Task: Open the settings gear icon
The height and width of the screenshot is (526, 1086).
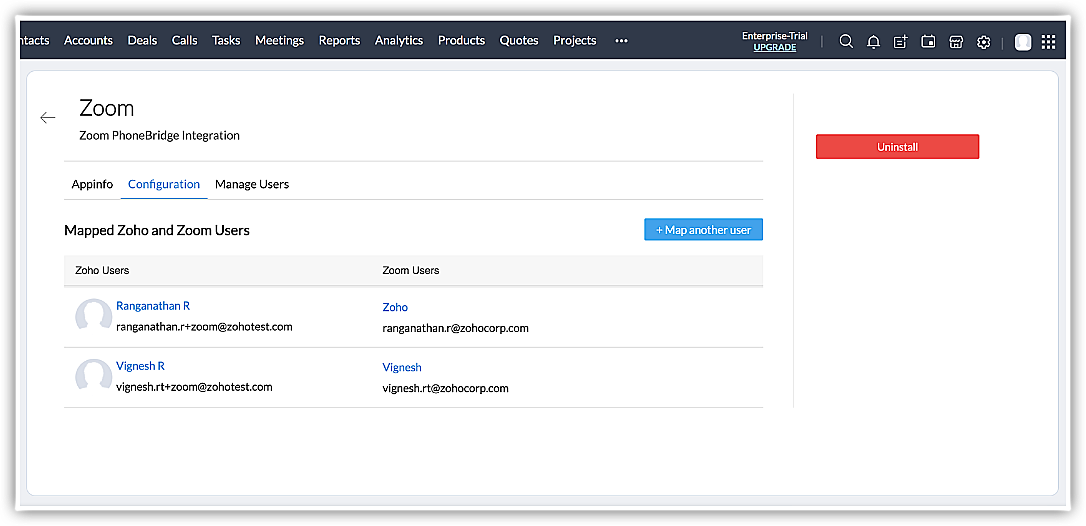Action: (983, 42)
